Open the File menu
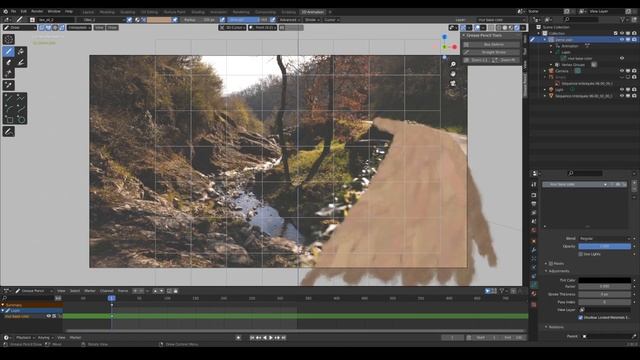 pyautogui.click(x=13, y=11)
